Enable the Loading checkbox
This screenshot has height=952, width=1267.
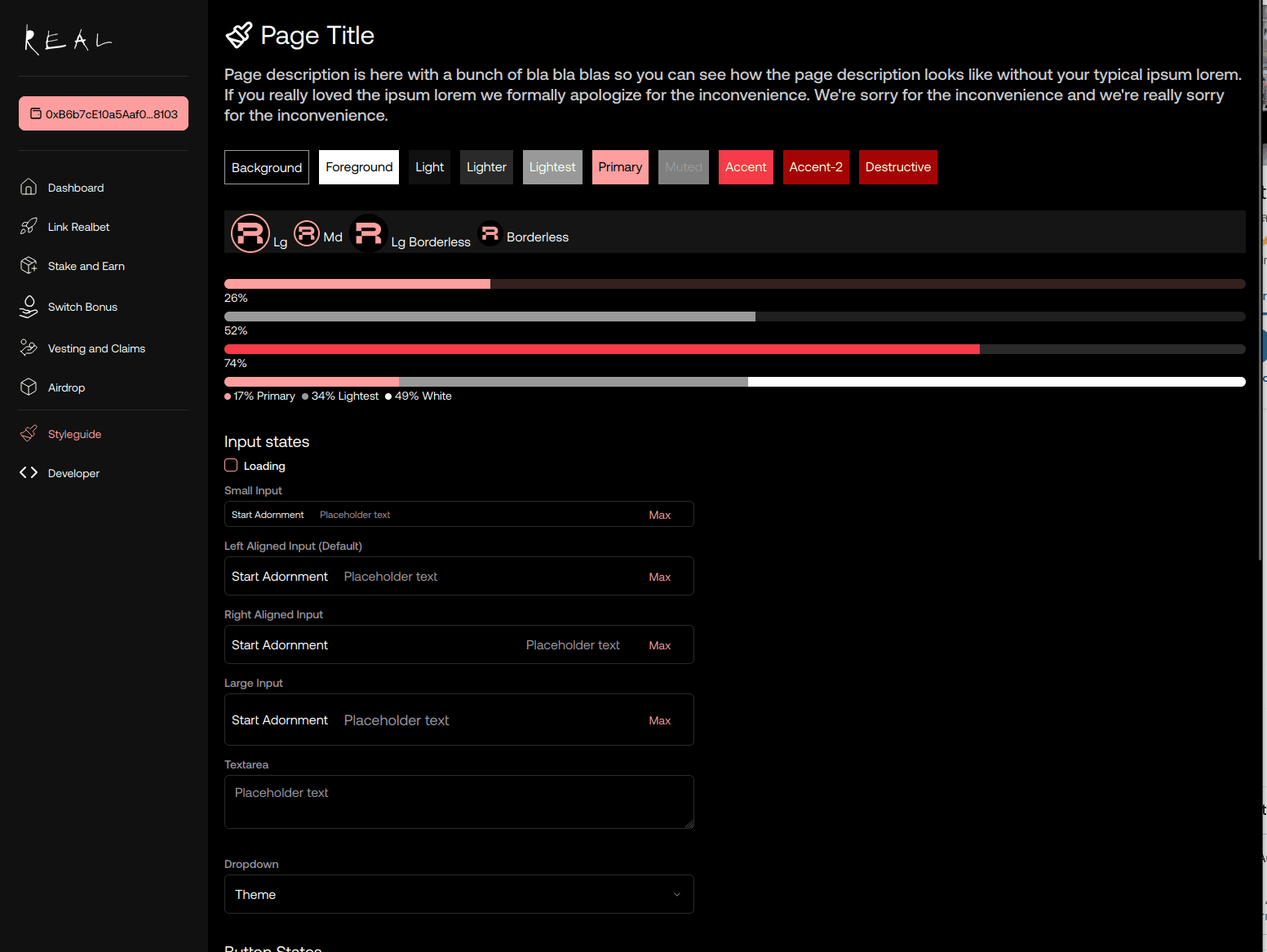pos(231,466)
